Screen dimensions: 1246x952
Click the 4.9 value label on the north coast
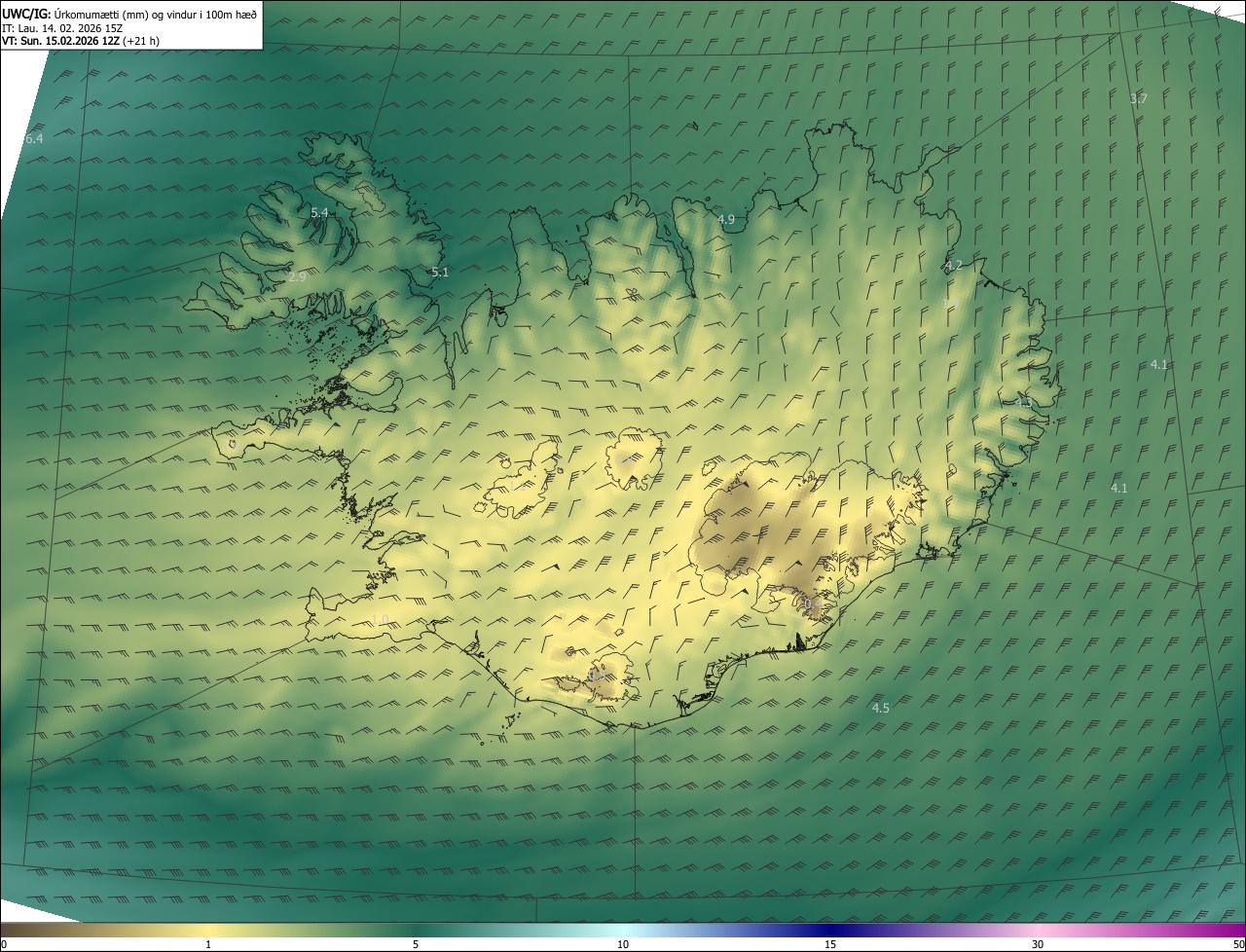click(x=726, y=220)
